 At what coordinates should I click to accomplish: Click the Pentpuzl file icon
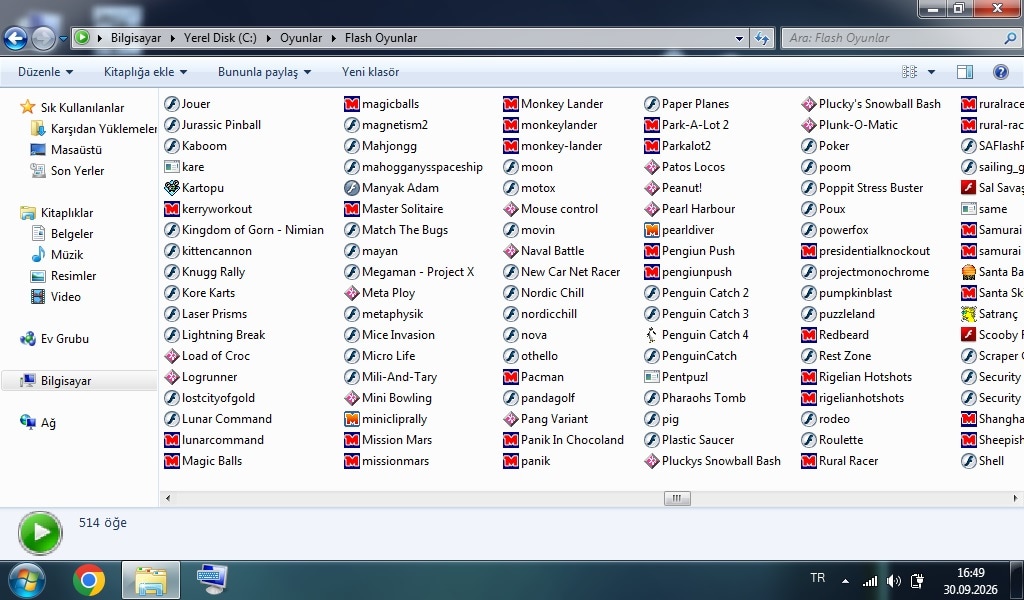[652, 377]
